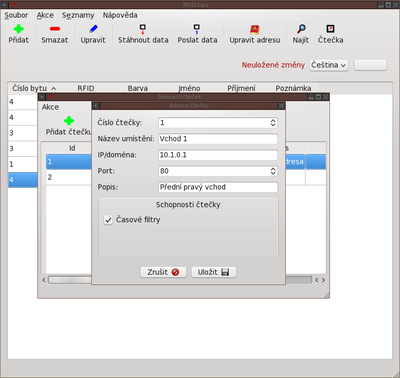The image size is (400, 378).
Task: Open the Akce menu in main window
Action: click(x=45, y=15)
